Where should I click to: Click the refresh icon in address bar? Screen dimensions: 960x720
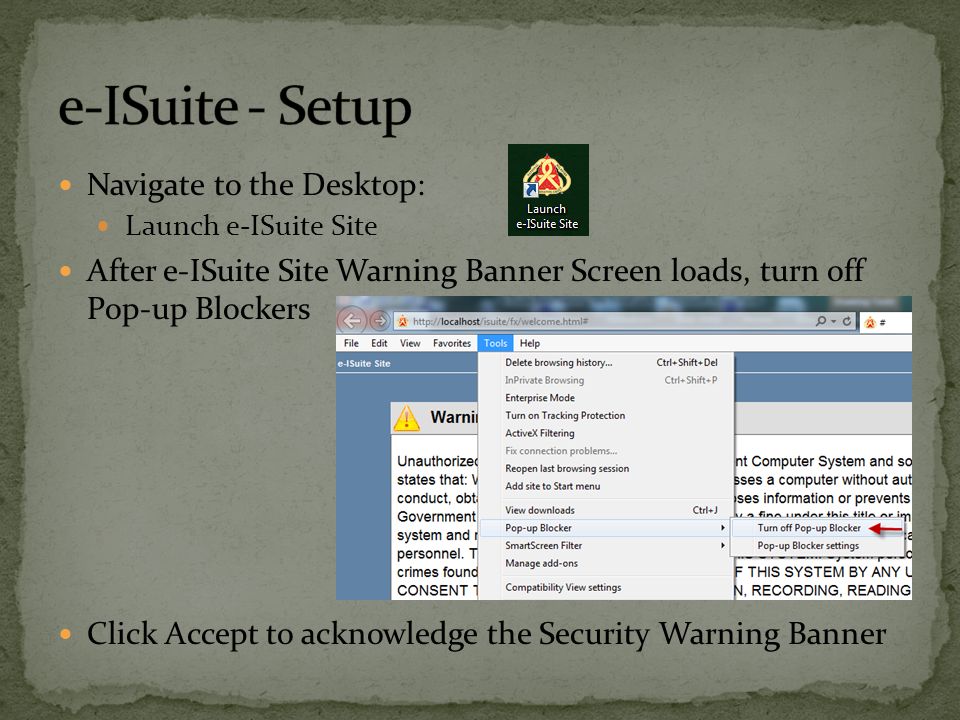click(x=847, y=321)
